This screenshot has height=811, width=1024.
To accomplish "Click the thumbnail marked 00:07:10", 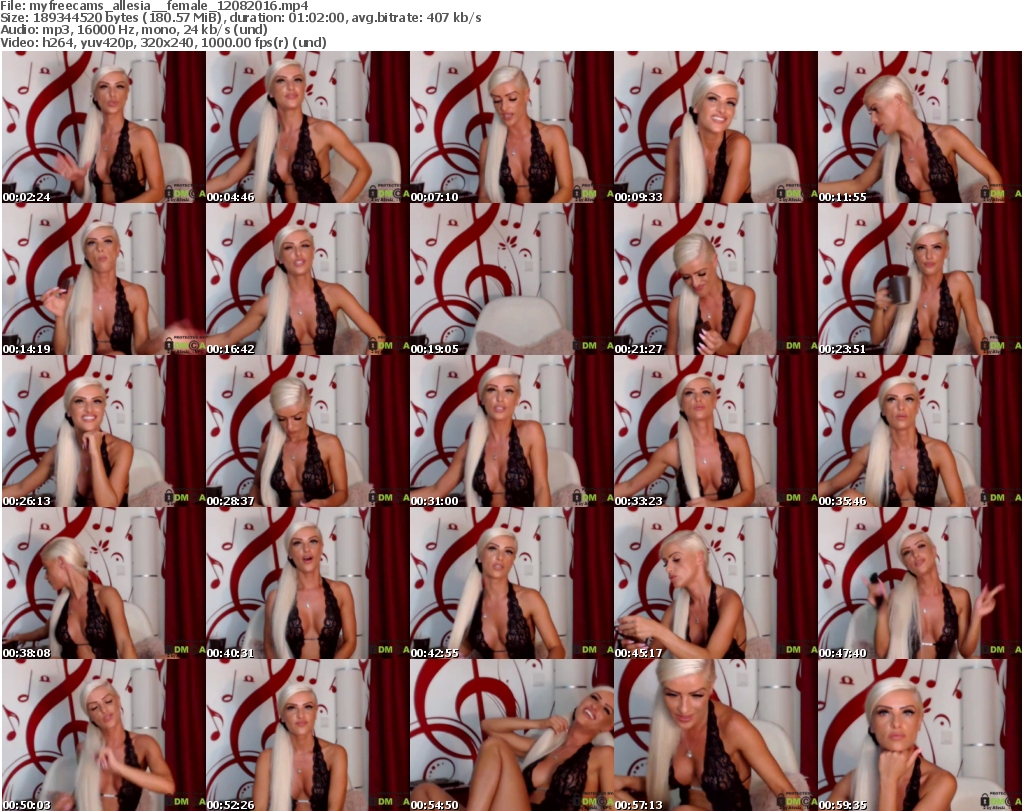I will [512, 127].
